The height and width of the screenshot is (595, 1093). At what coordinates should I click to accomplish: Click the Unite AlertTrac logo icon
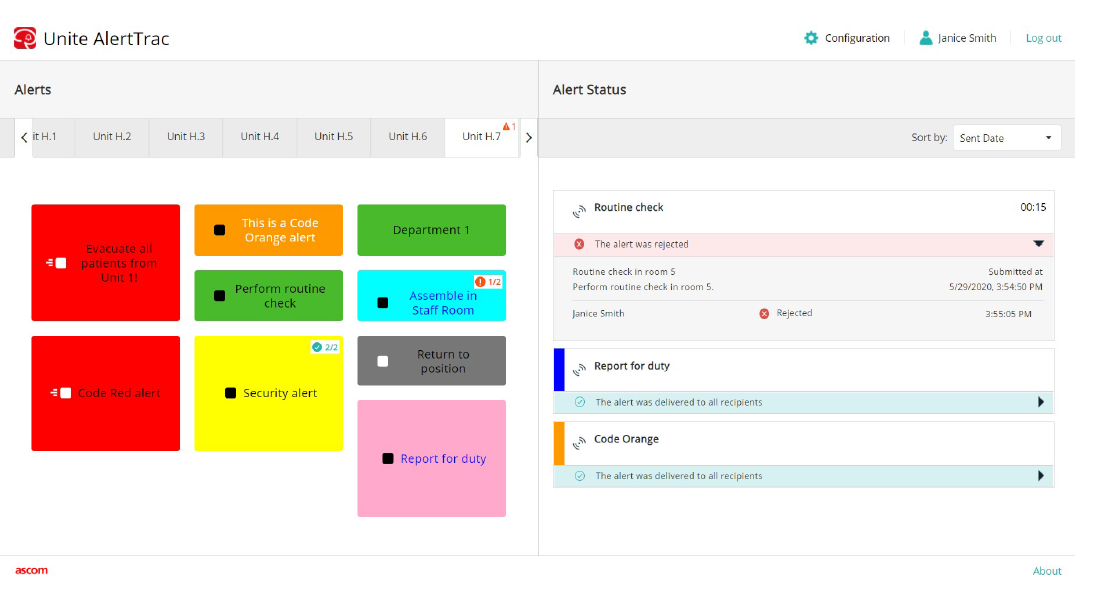pyautogui.click(x=25, y=38)
